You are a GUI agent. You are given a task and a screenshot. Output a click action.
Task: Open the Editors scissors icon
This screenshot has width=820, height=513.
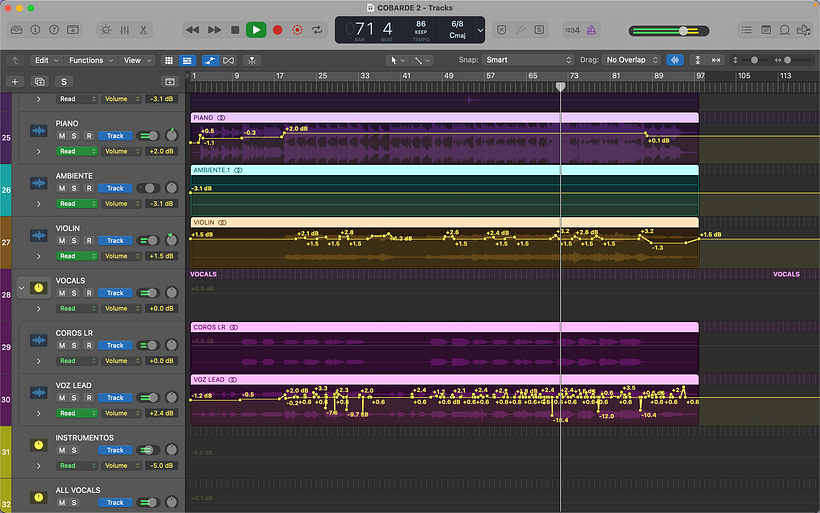[x=143, y=30]
